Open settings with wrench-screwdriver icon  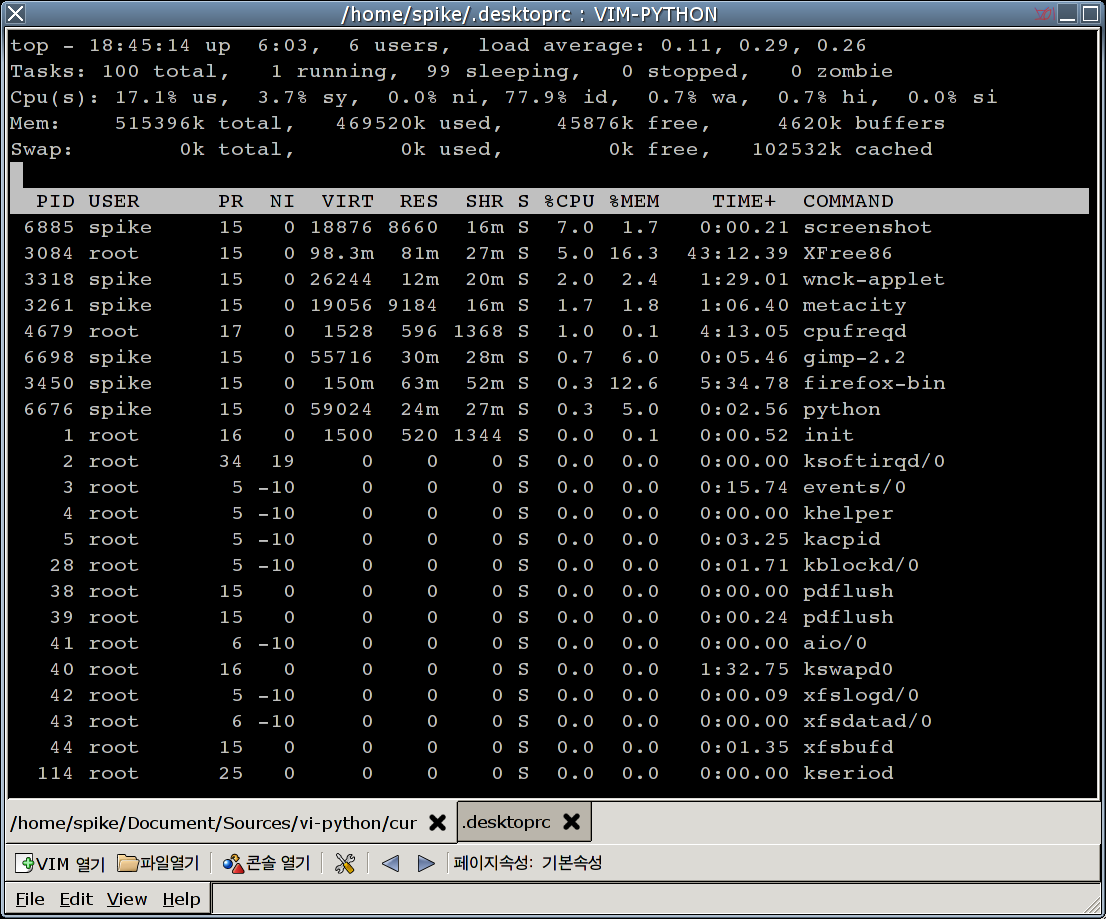coord(345,863)
